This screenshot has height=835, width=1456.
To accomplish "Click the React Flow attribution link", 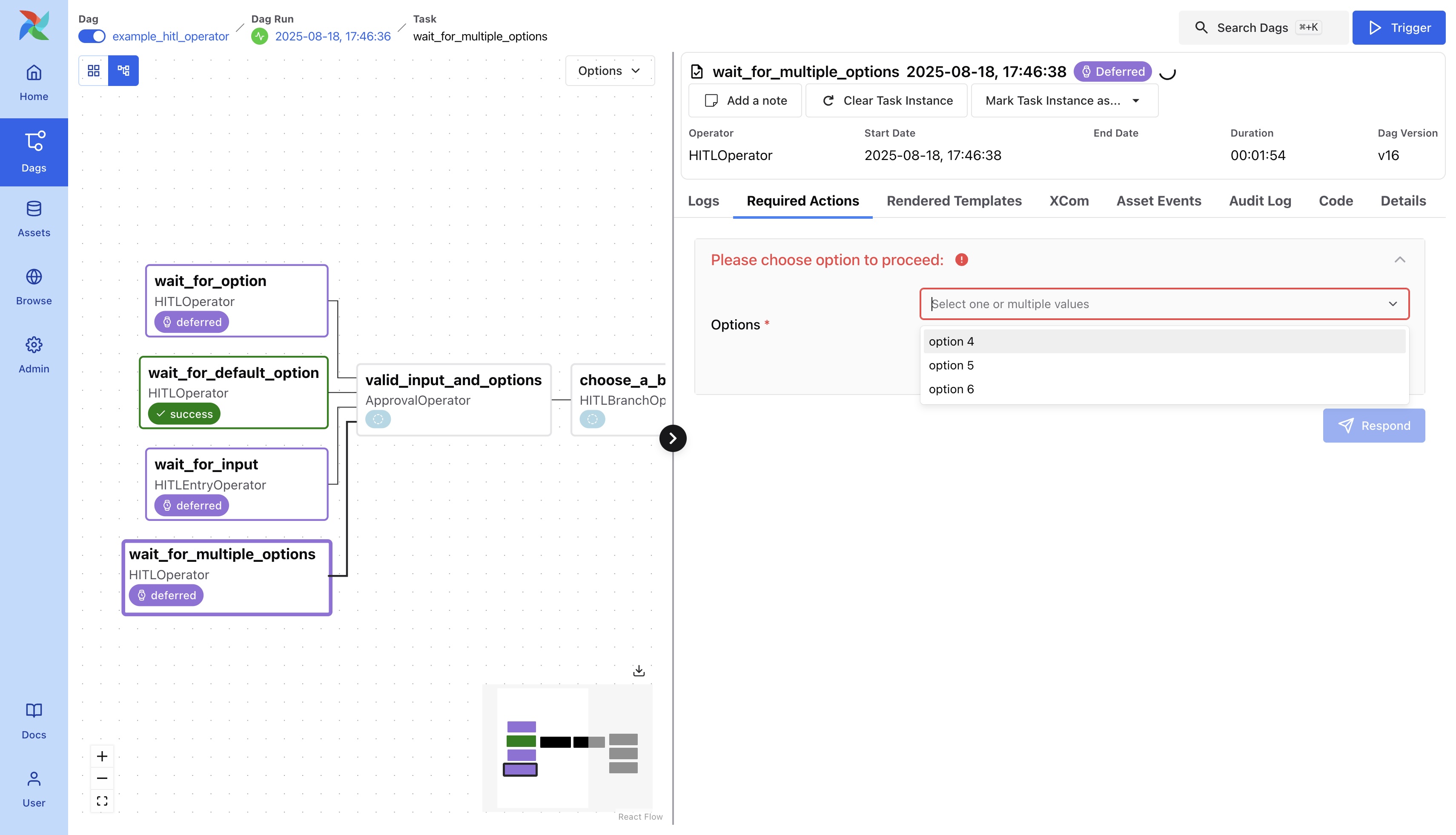I will click(x=640, y=817).
